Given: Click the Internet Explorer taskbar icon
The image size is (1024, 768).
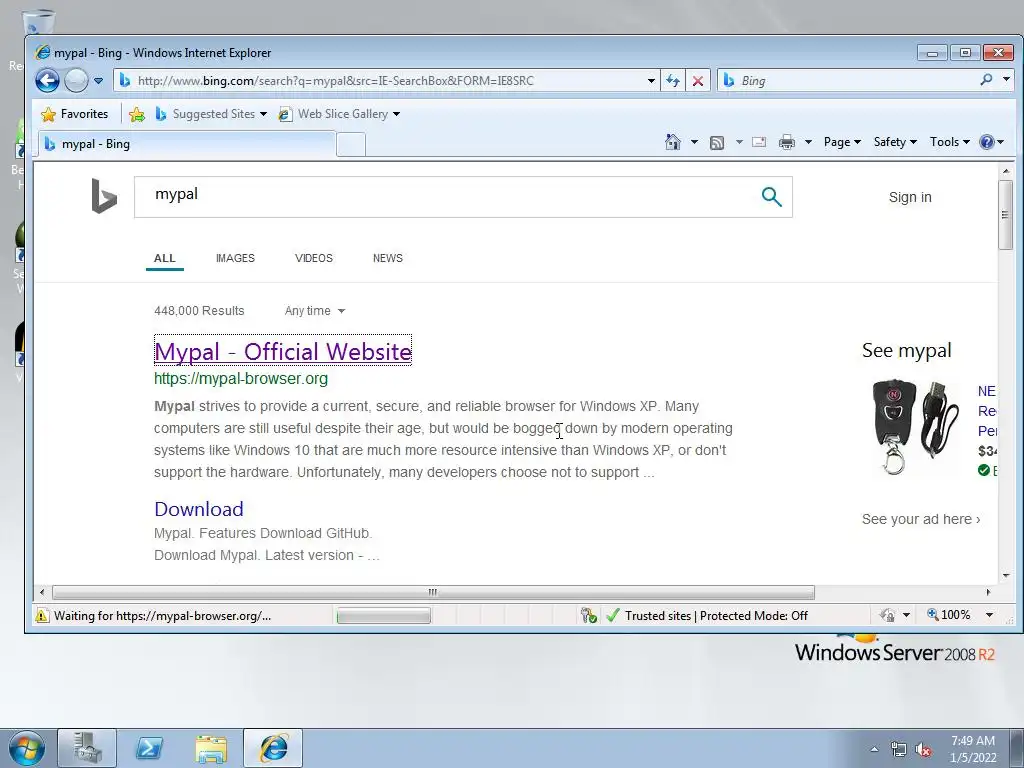Looking at the screenshot, I should point(273,748).
